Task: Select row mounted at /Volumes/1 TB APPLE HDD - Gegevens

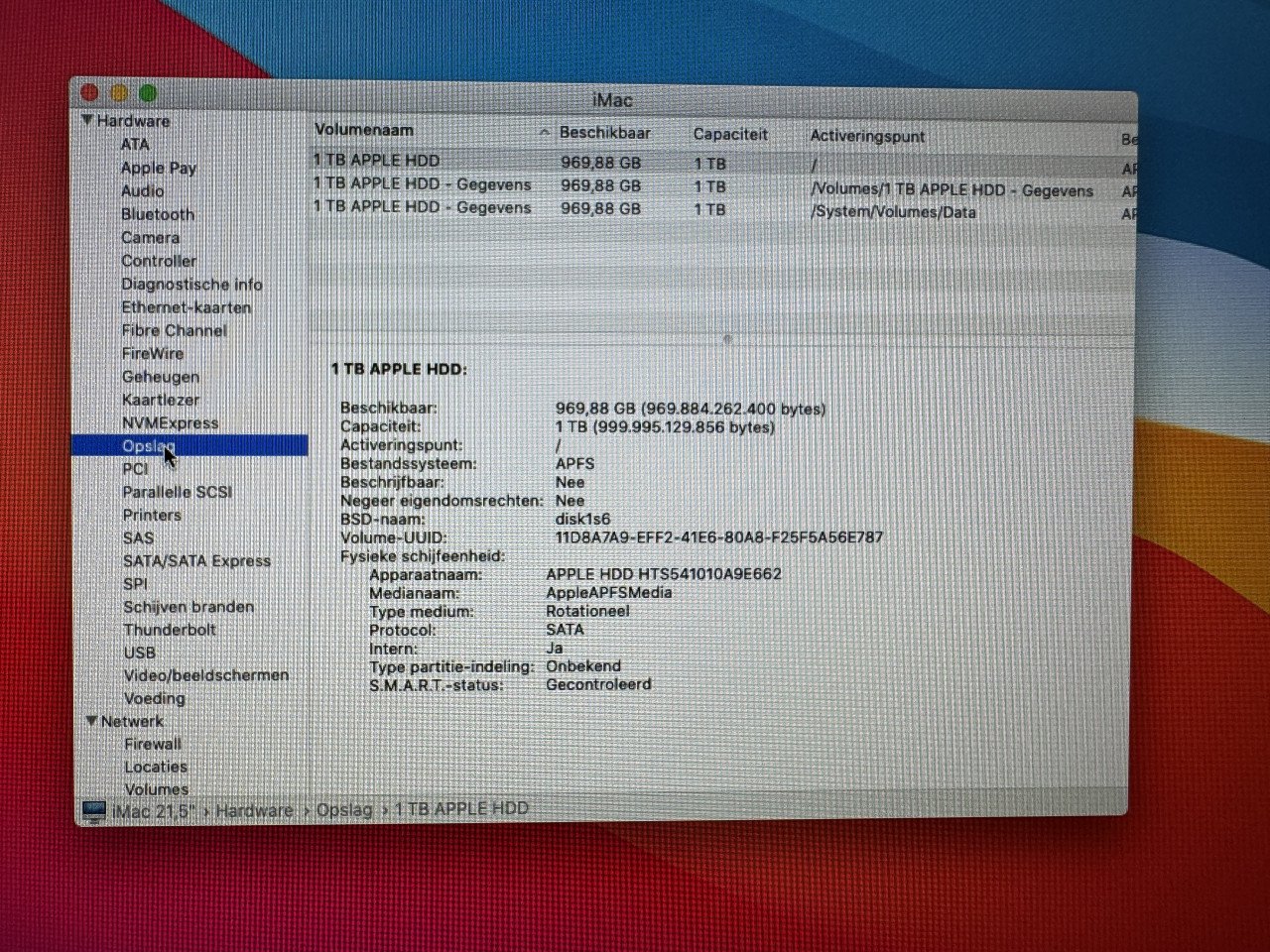Action: point(722,185)
